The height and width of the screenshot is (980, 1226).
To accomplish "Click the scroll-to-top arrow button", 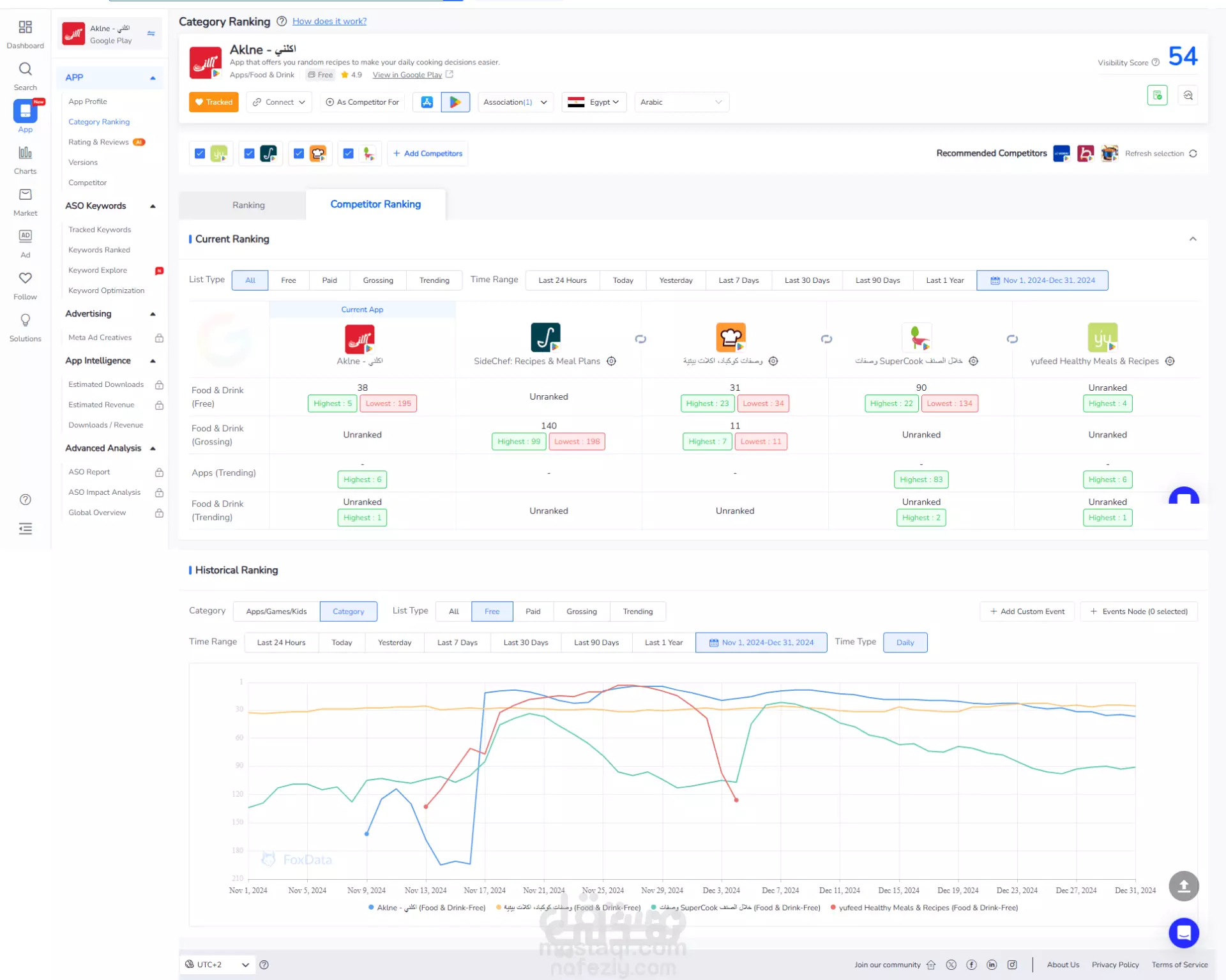I will pyautogui.click(x=1183, y=886).
